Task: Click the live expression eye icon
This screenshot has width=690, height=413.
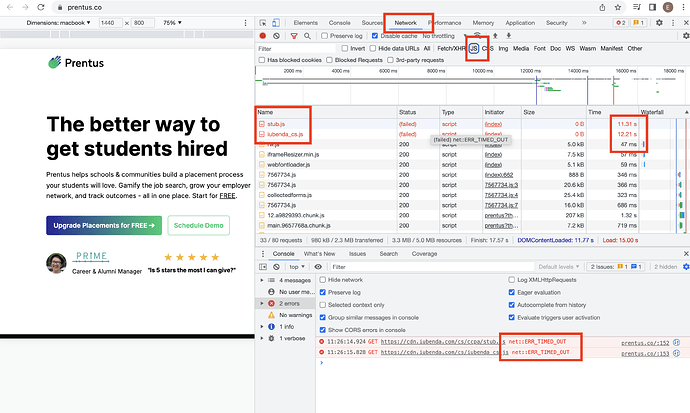Action: click(x=318, y=267)
